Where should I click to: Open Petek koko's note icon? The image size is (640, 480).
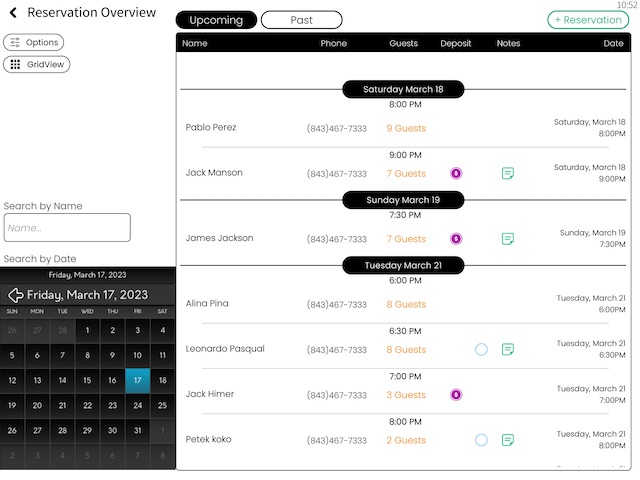pyautogui.click(x=507, y=440)
